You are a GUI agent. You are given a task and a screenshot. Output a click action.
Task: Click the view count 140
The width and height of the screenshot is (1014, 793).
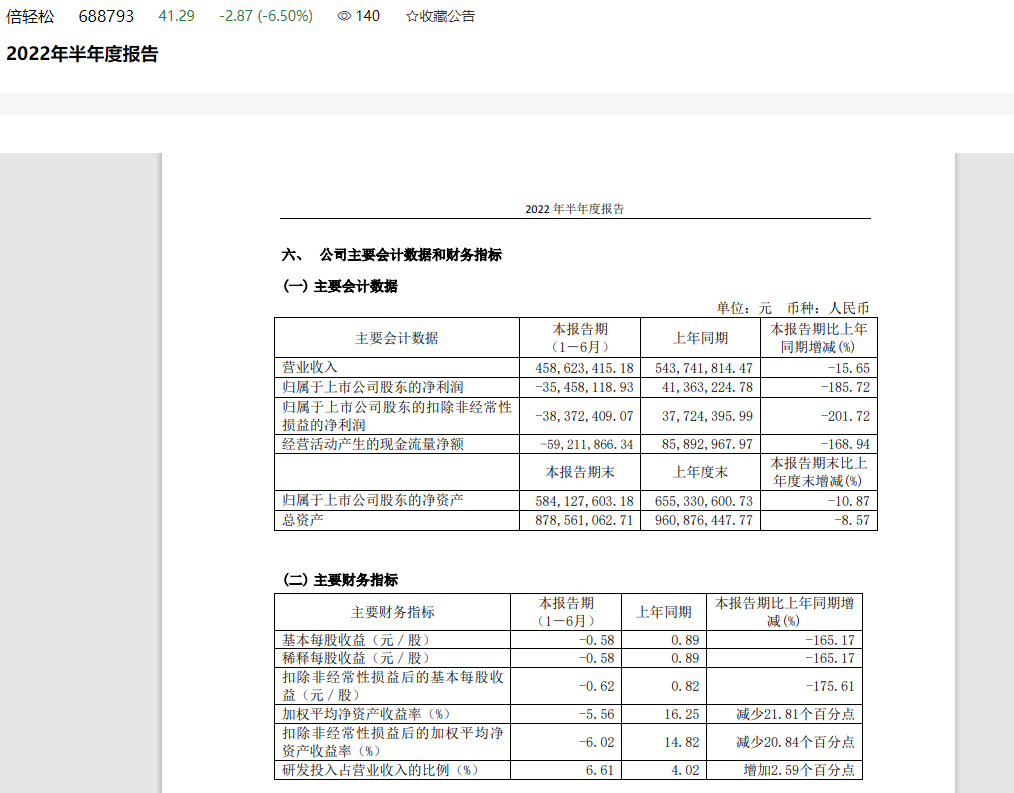click(x=367, y=16)
